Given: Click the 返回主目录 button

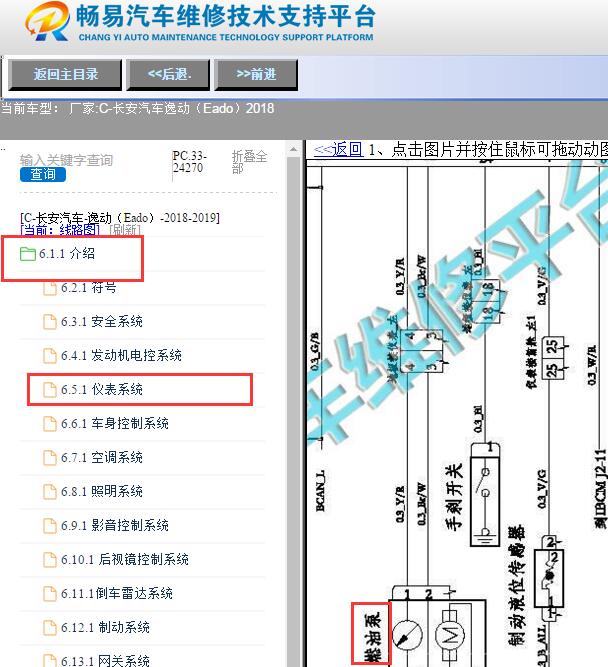Looking at the screenshot, I should tap(65, 74).
